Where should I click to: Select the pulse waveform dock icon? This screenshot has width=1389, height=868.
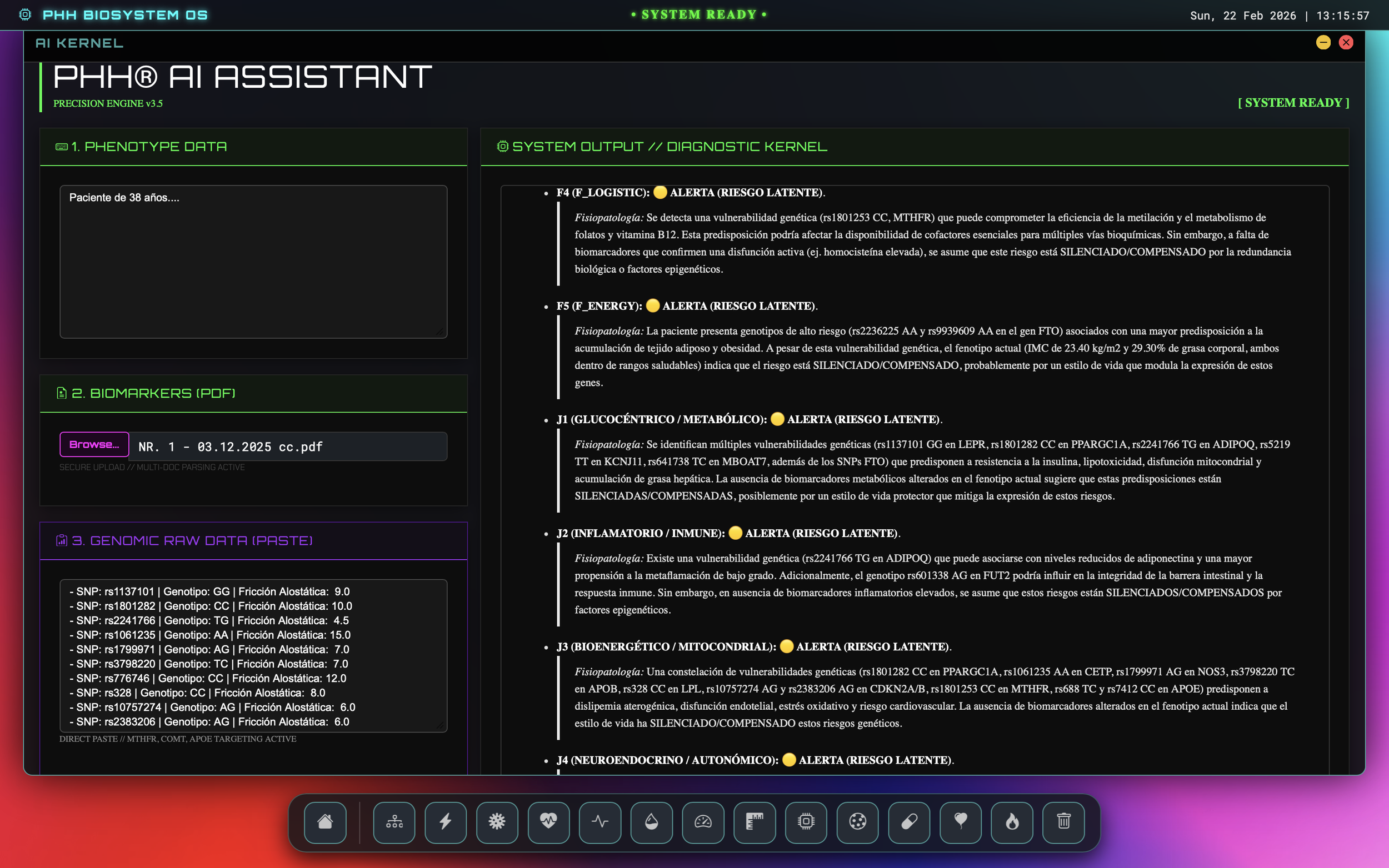tap(600, 821)
